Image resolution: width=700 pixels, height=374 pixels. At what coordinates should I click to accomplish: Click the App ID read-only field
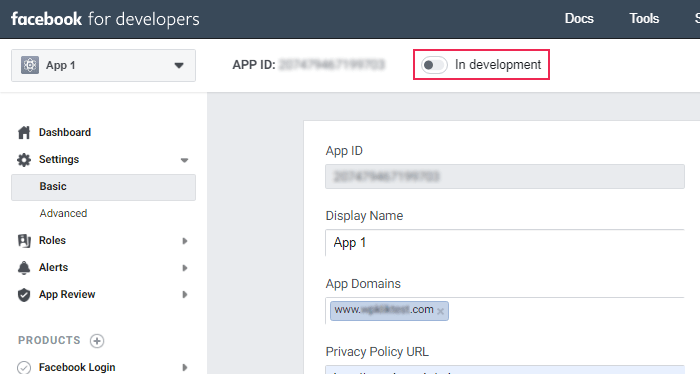[505, 177]
